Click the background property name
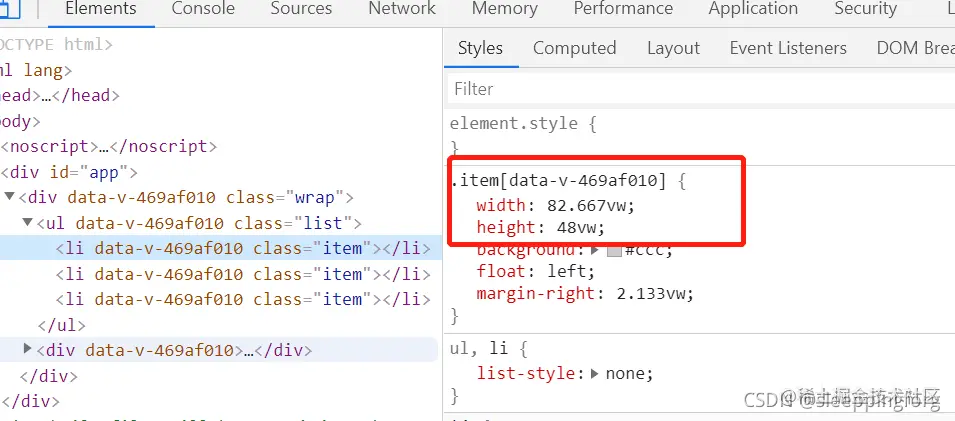Screen dimensions: 955x421 pos(525,250)
